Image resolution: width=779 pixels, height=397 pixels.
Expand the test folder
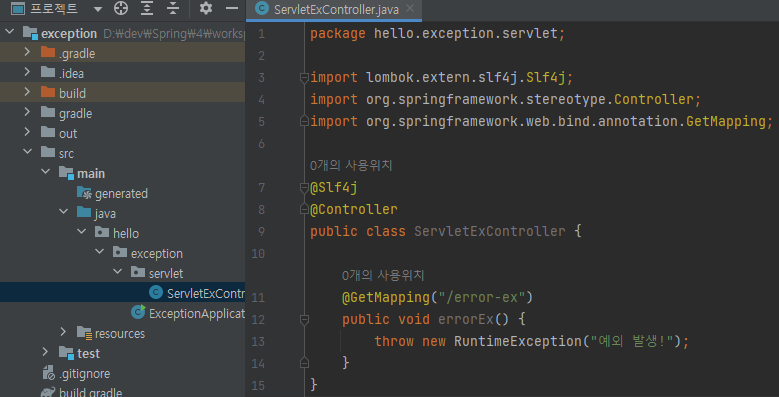45,352
